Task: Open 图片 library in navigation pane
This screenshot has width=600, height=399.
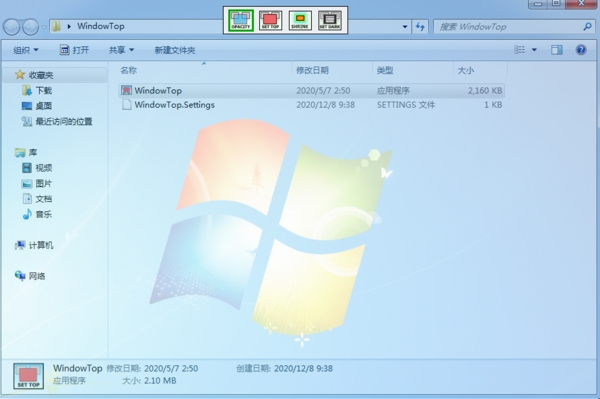Action: [x=44, y=184]
